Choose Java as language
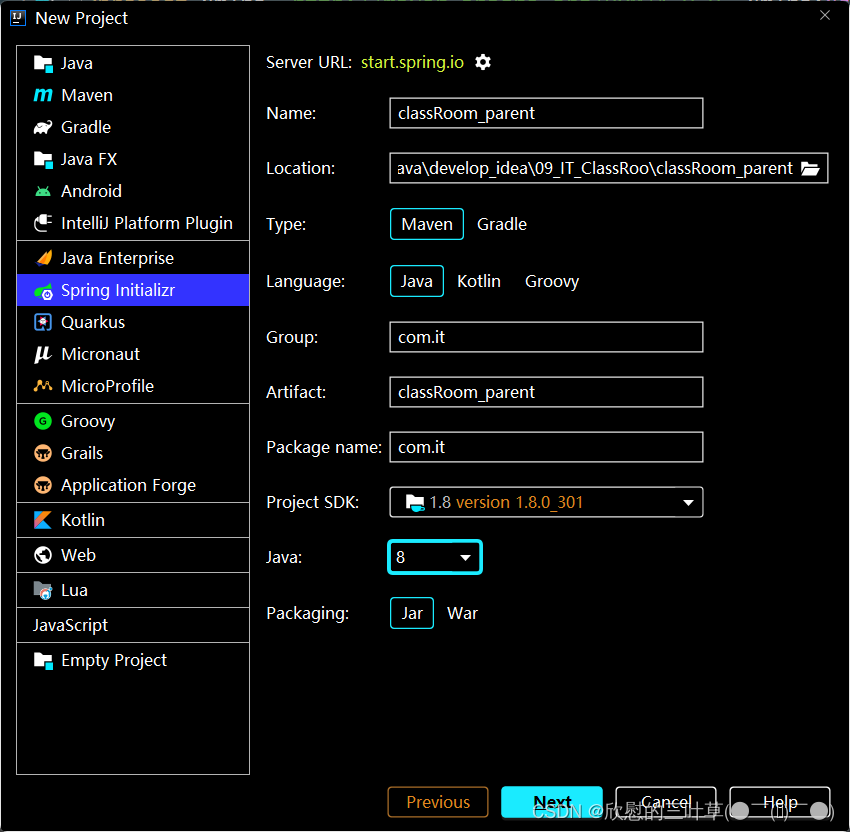850x832 pixels. pos(416,281)
